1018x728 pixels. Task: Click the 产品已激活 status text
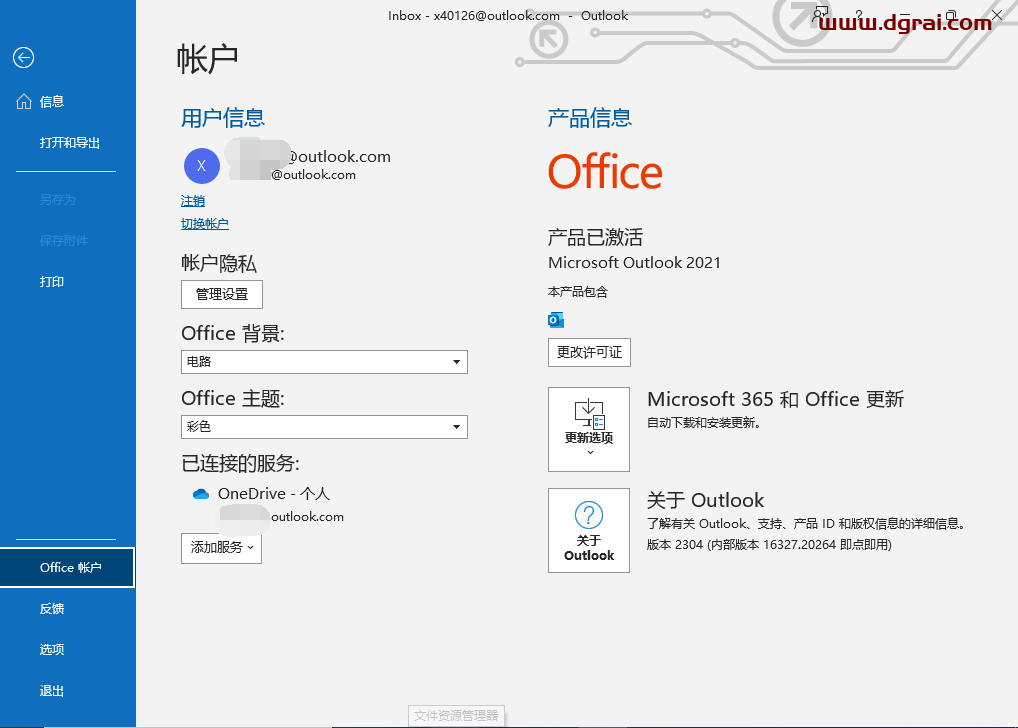pos(595,238)
